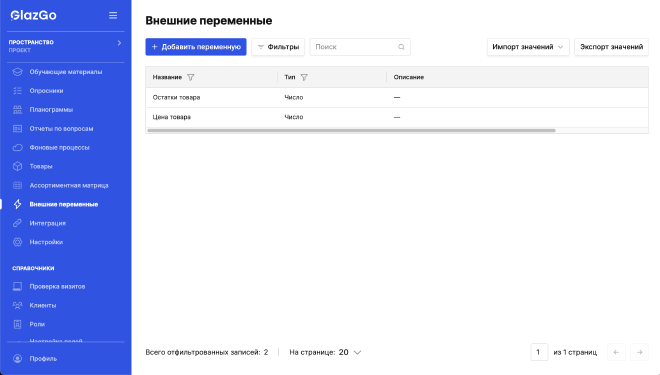Click the Проверка визитов laptop icon
This screenshot has width=660, height=375.
click(17, 287)
